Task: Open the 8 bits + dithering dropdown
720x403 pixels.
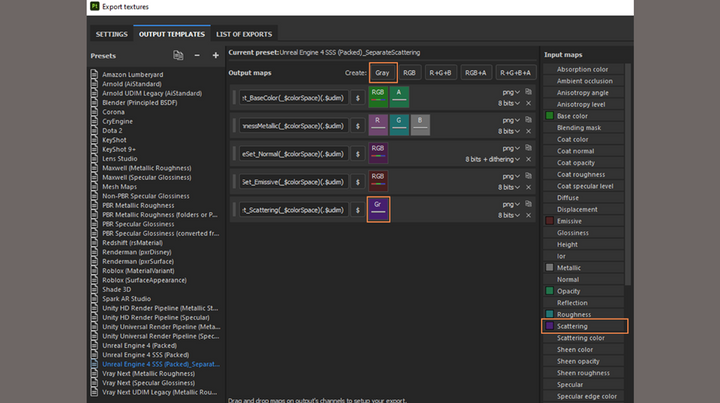Action: click(492, 159)
